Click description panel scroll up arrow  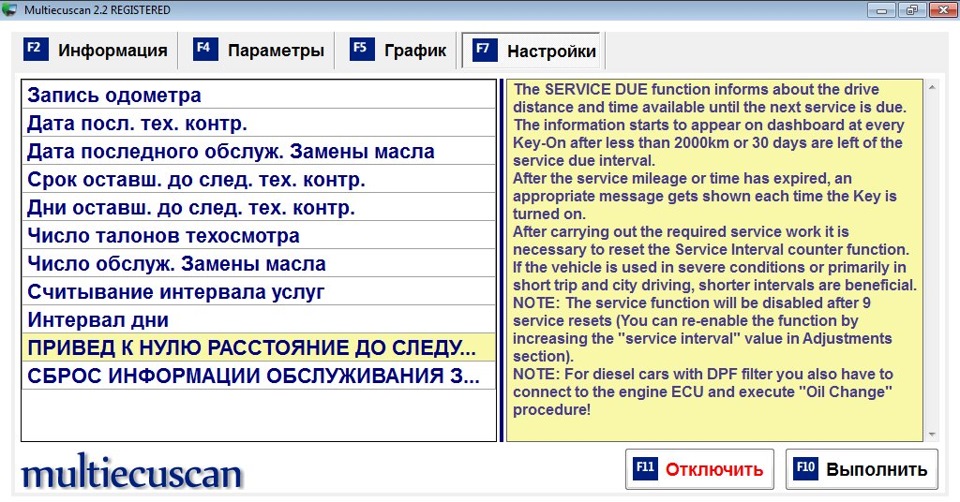(x=932, y=88)
